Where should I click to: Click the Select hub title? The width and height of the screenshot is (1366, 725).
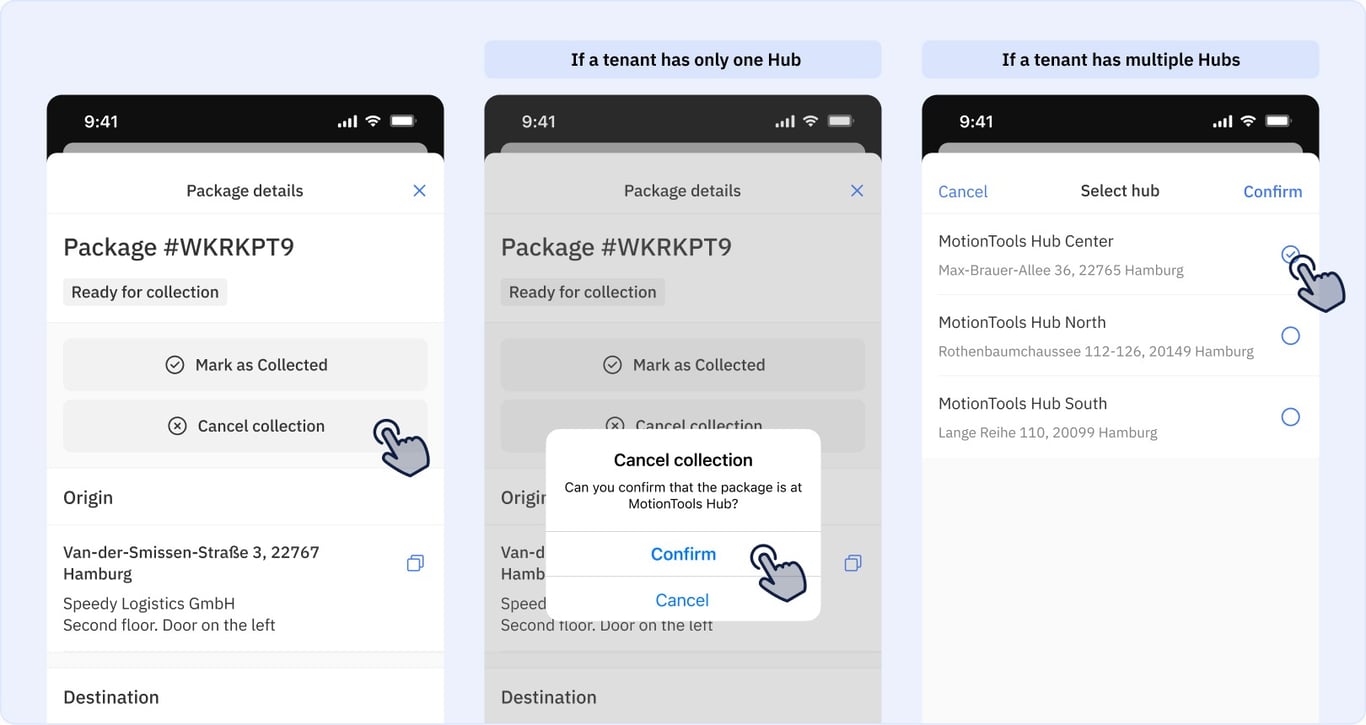click(x=1120, y=191)
